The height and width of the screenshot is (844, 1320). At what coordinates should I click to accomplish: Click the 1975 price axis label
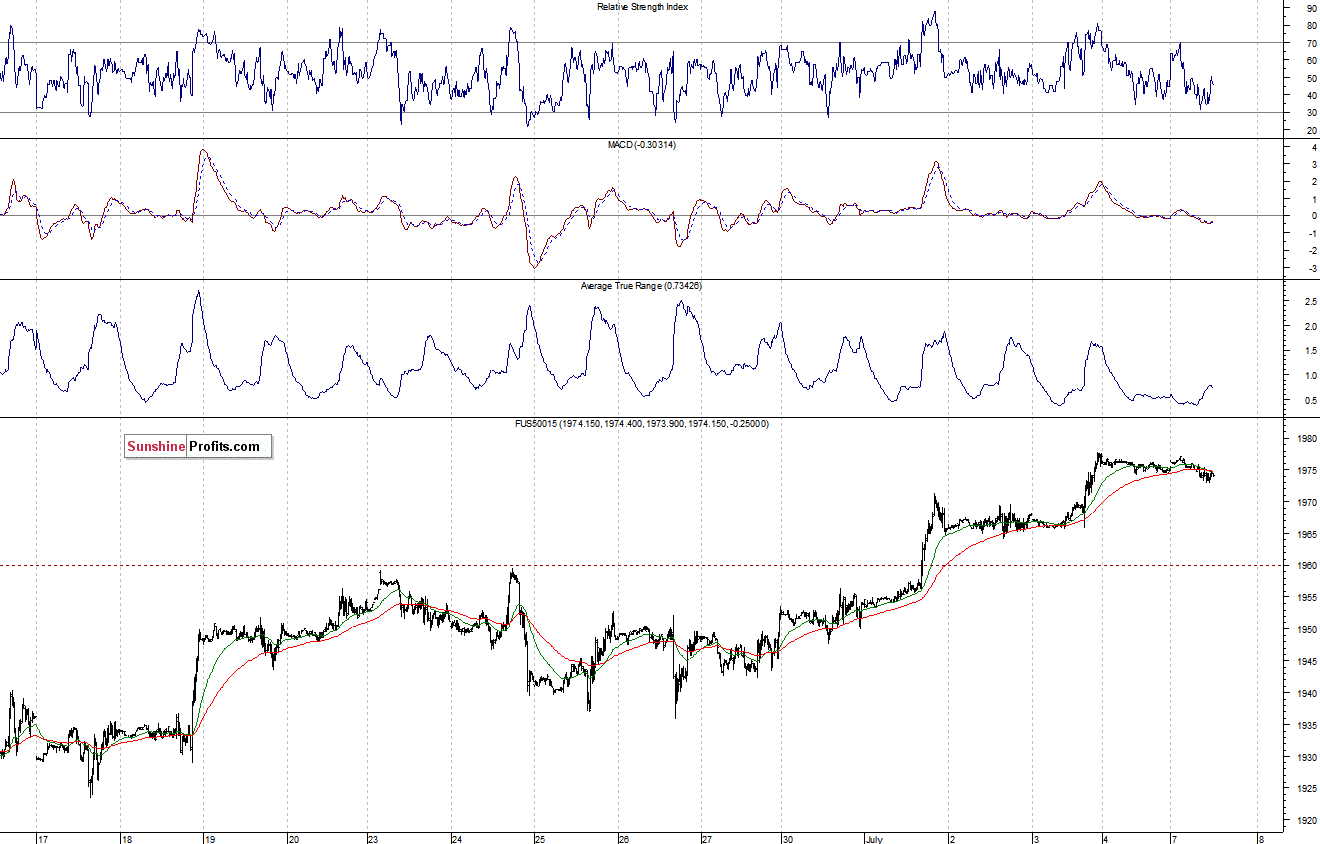click(1306, 471)
